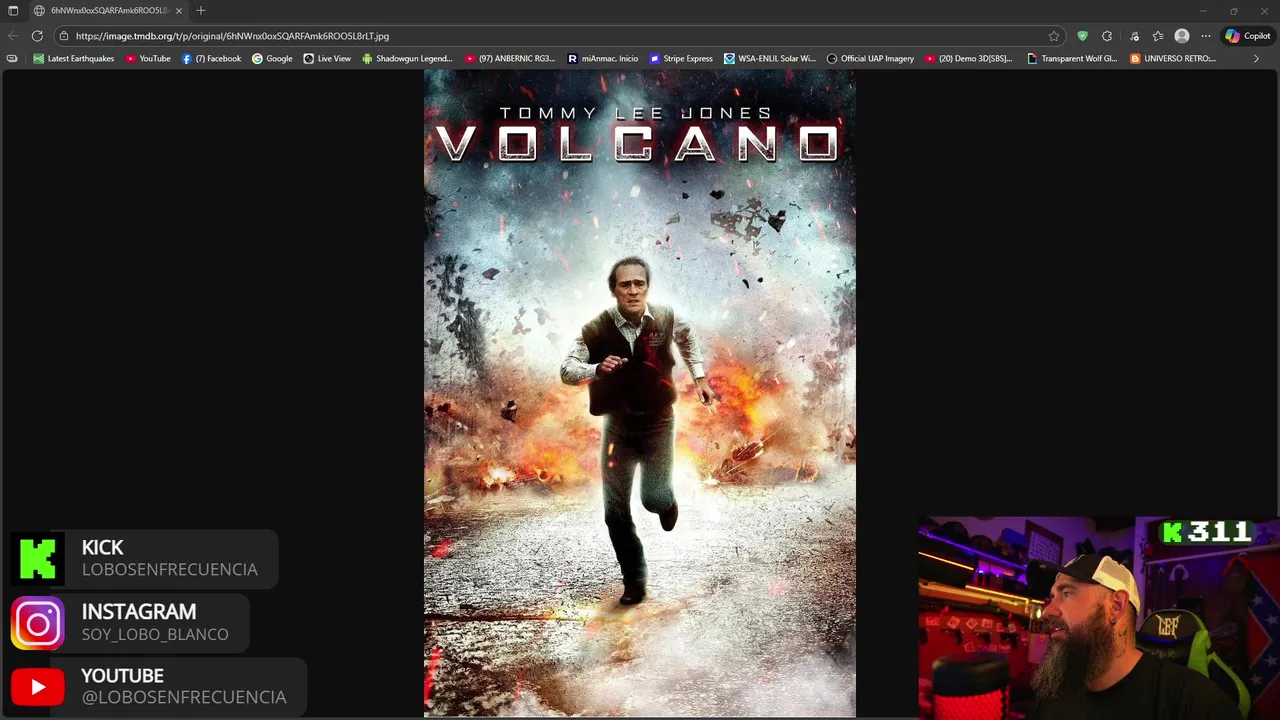View site information lock icon
1280x720 pixels.
tap(64, 36)
